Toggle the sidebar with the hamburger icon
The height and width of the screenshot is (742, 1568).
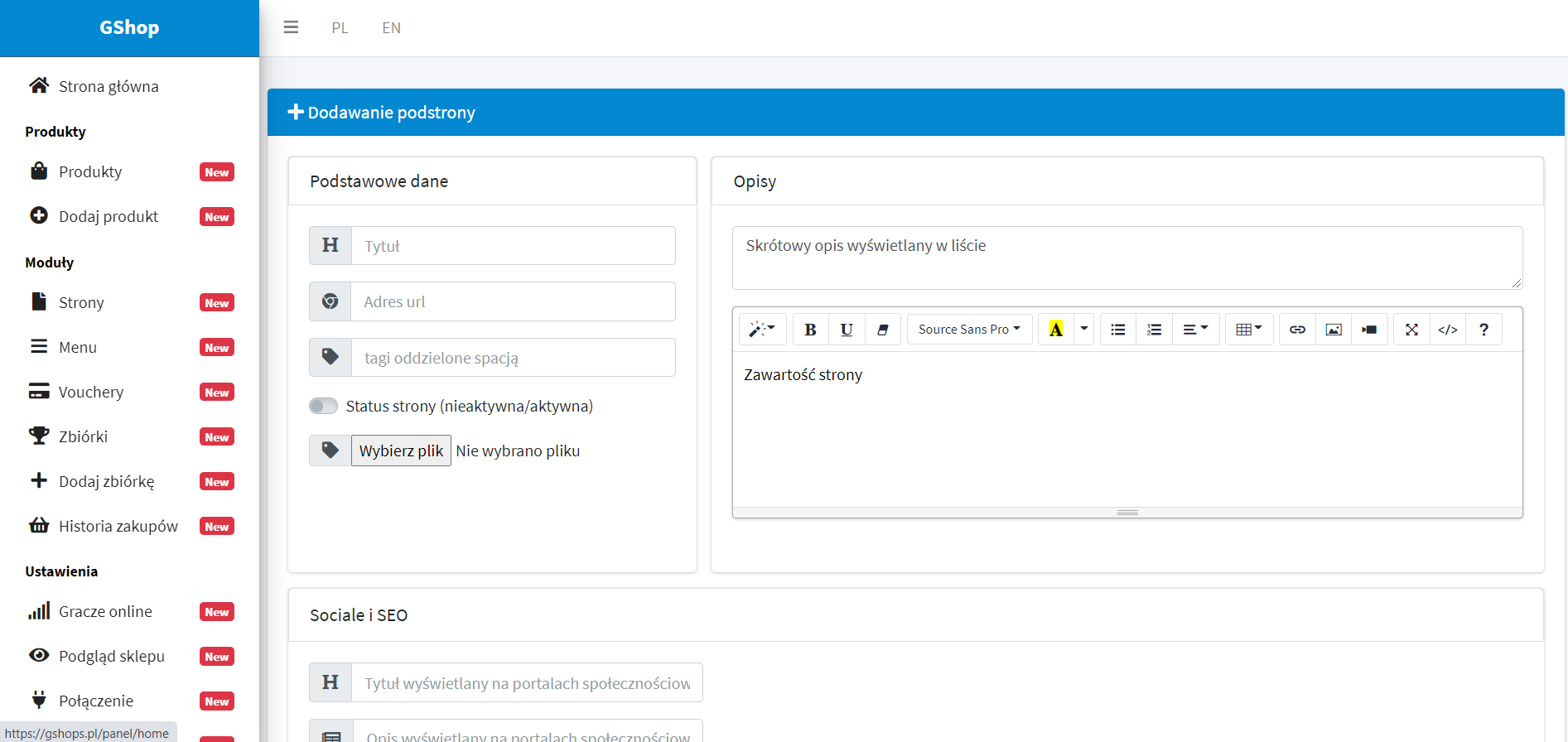291,27
